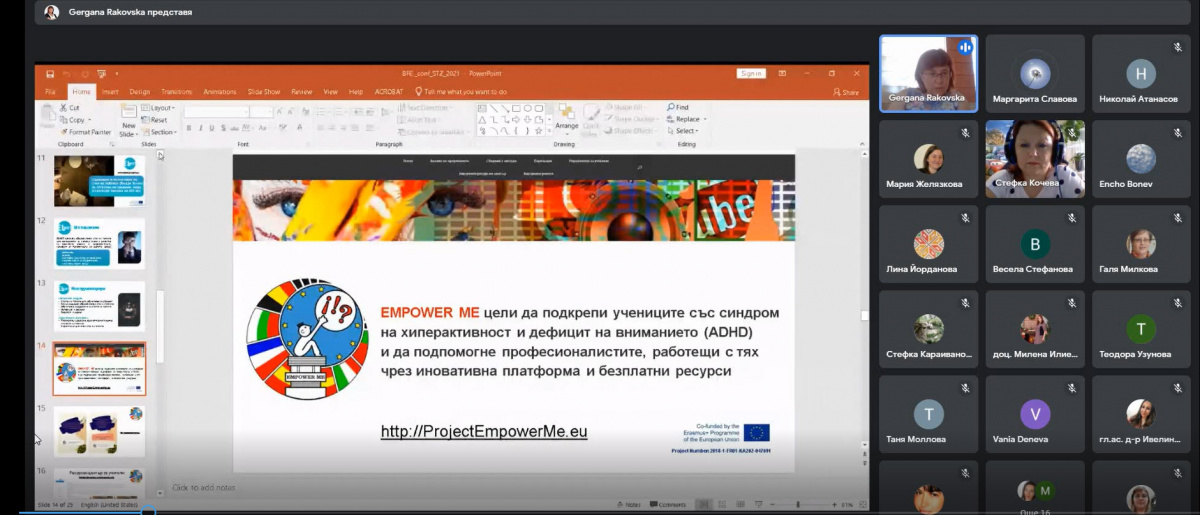This screenshot has height=515, width=1200.
Task: Select Стефка Кочева video tile
Action: (1035, 160)
